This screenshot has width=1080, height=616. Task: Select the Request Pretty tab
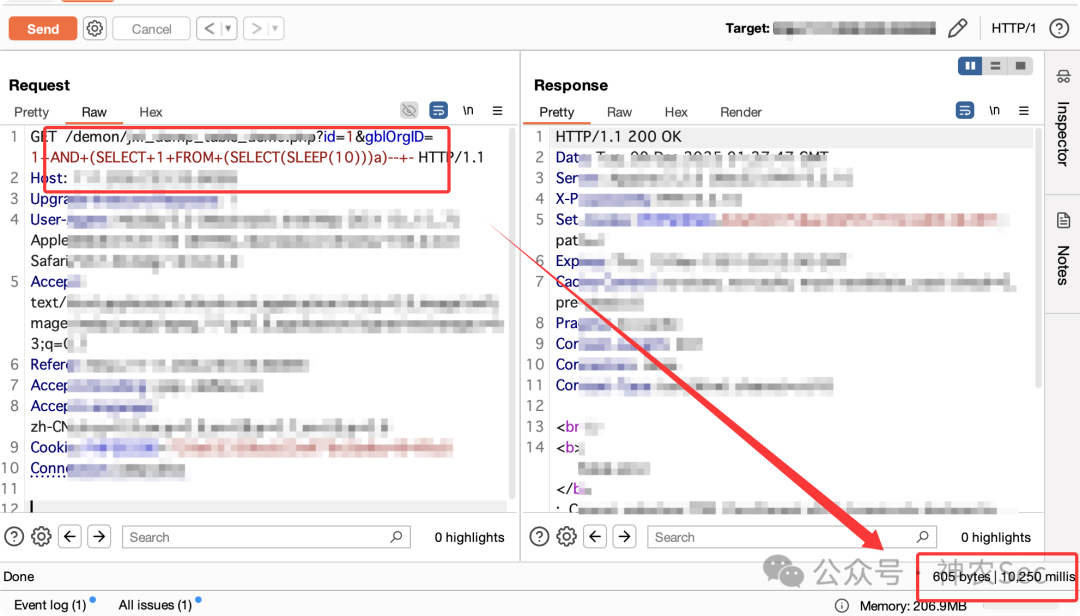coord(32,112)
